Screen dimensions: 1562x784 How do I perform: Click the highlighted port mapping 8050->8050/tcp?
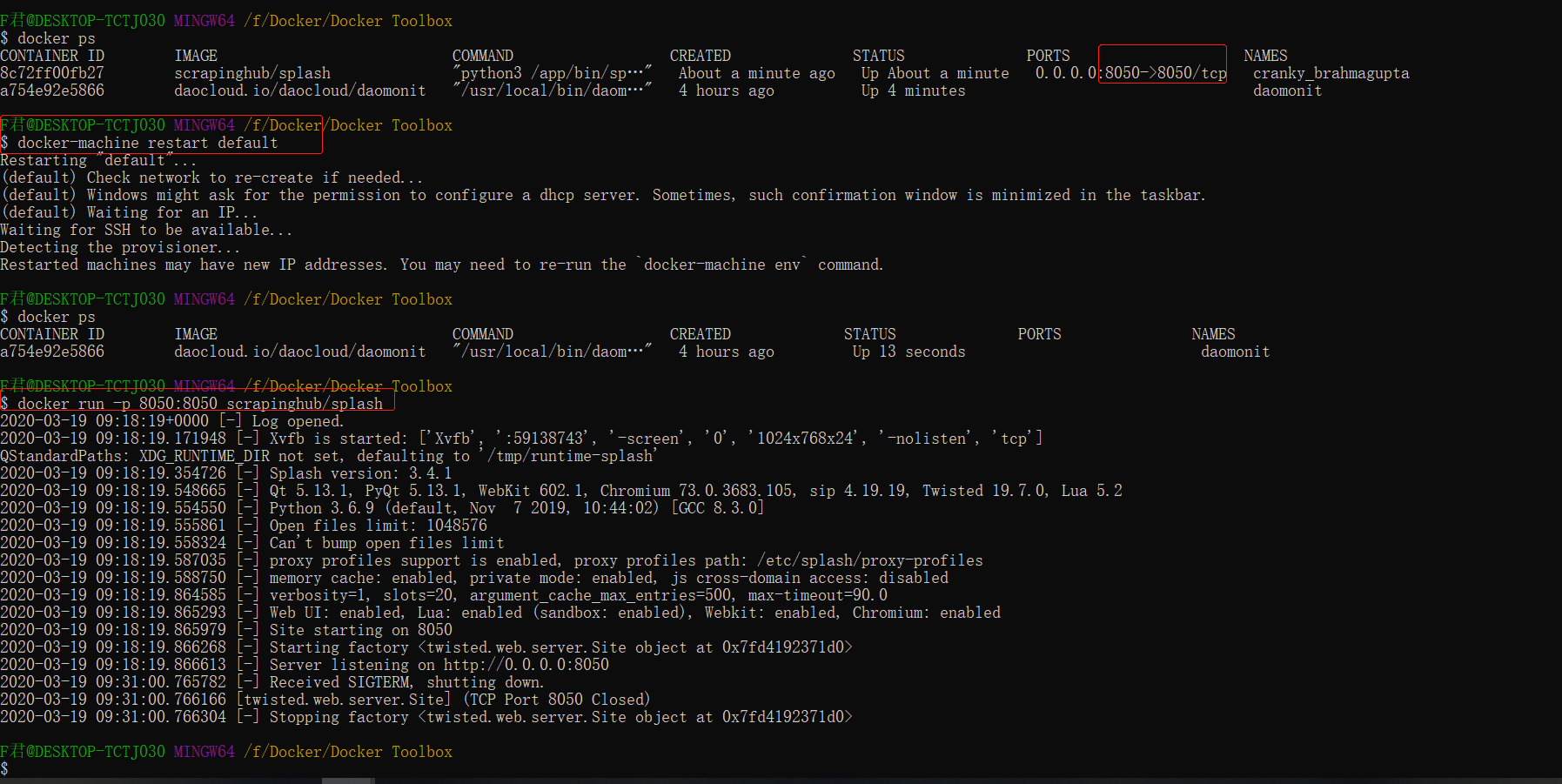pyautogui.click(x=1162, y=73)
